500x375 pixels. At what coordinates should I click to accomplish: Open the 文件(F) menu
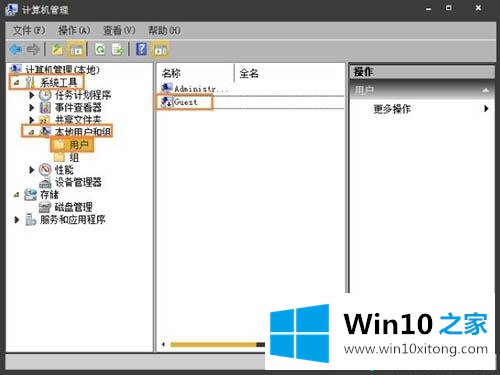(29, 31)
